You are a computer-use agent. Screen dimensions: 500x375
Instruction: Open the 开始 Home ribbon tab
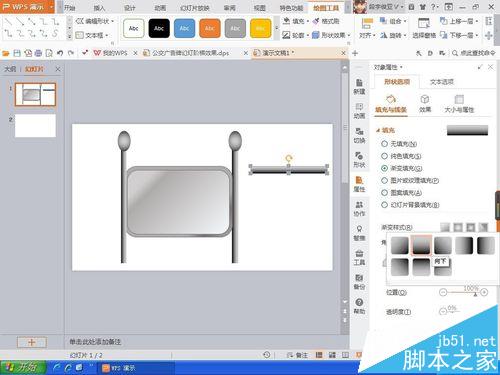pos(70,8)
